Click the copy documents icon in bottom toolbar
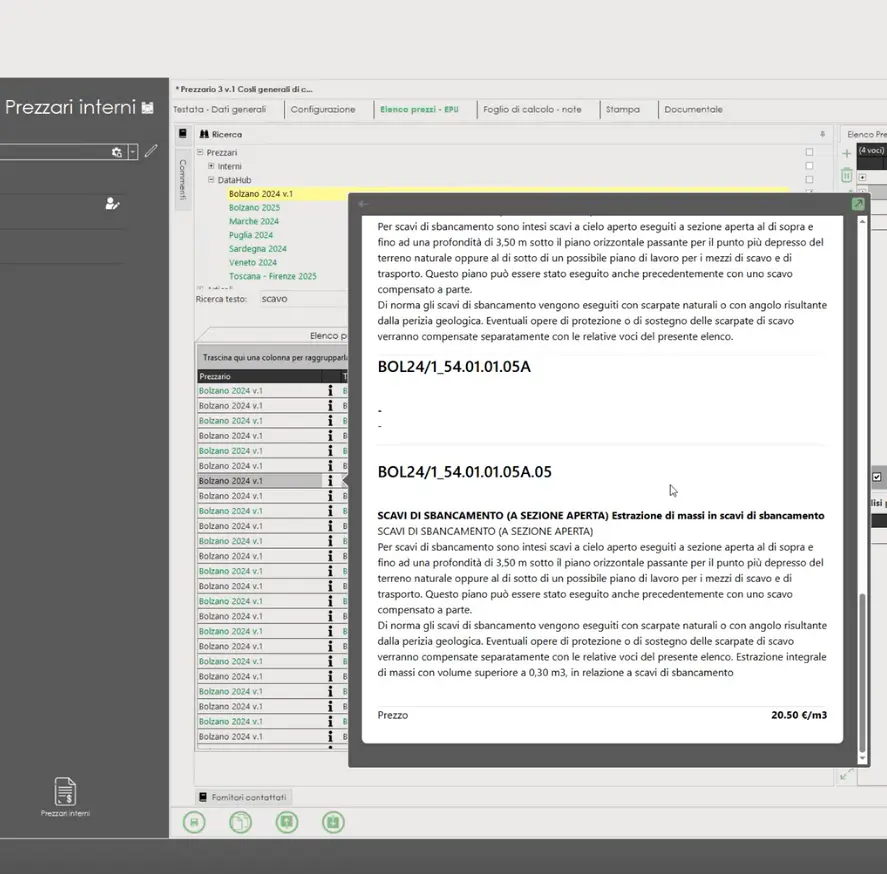The image size is (887, 874). click(x=240, y=822)
